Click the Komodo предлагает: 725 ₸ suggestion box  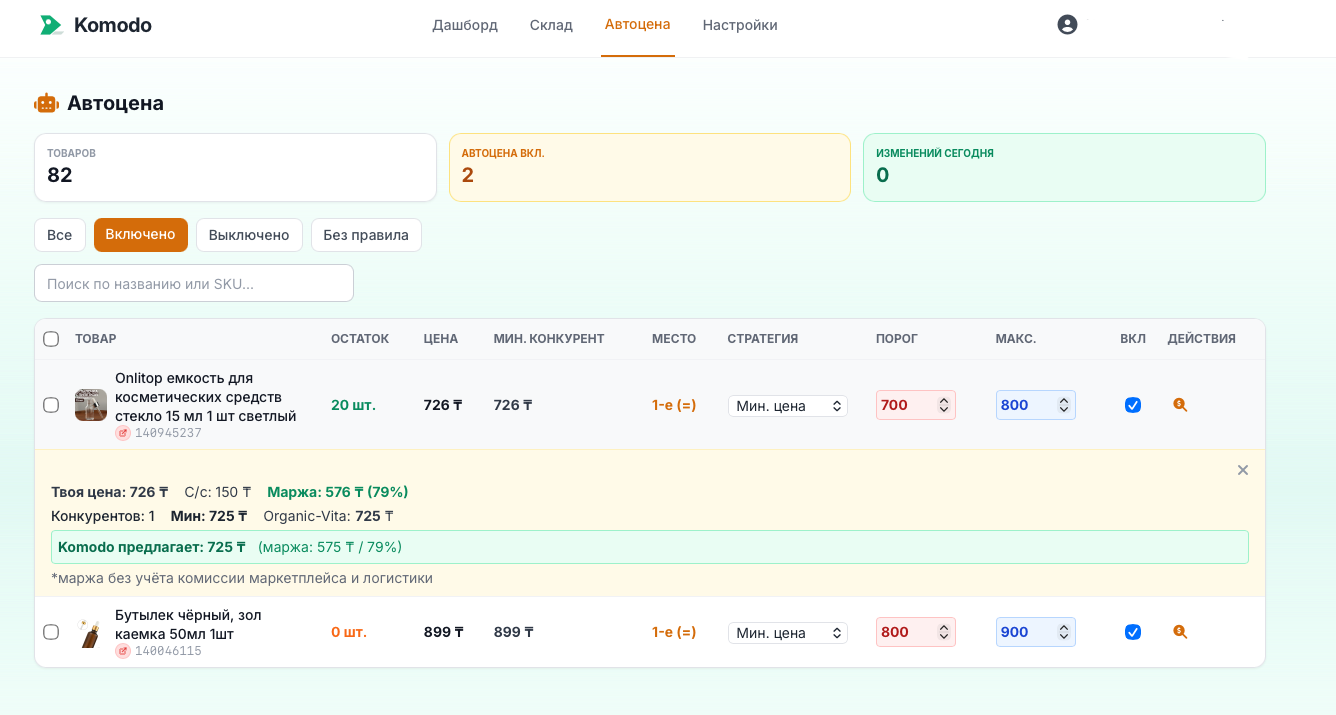tap(650, 547)
